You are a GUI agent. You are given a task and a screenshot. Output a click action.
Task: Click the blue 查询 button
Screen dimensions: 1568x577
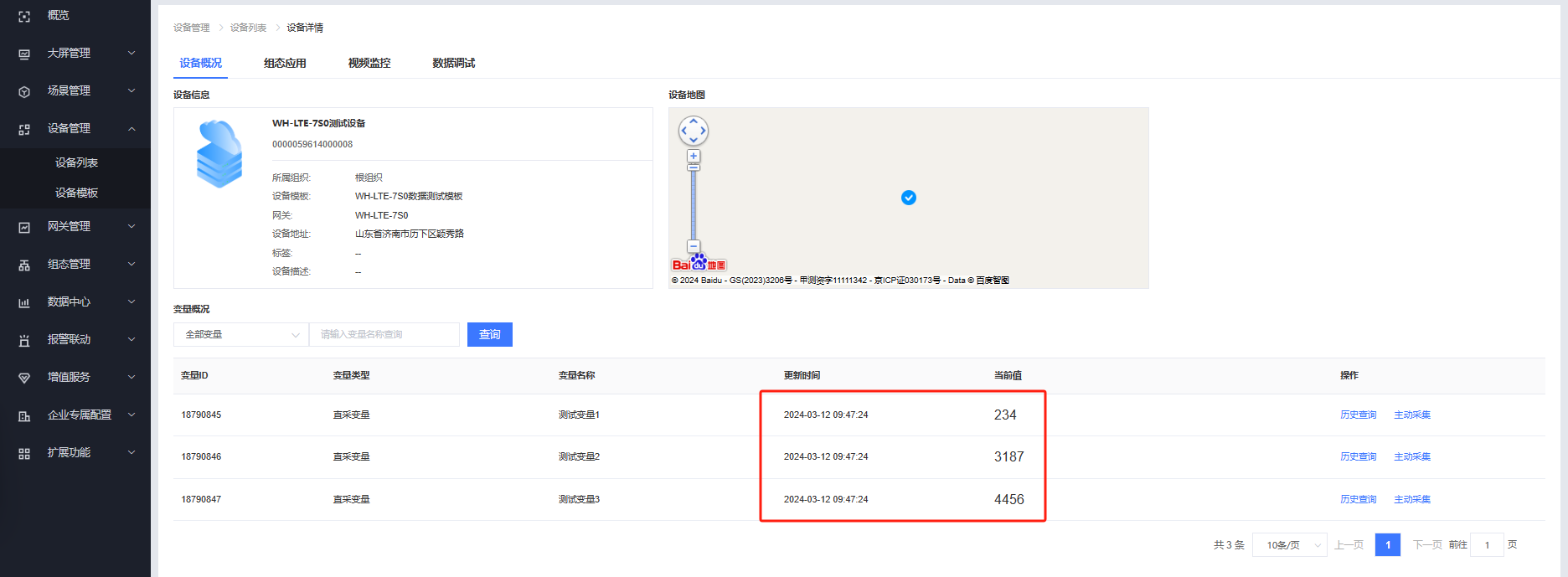[489, 334]
